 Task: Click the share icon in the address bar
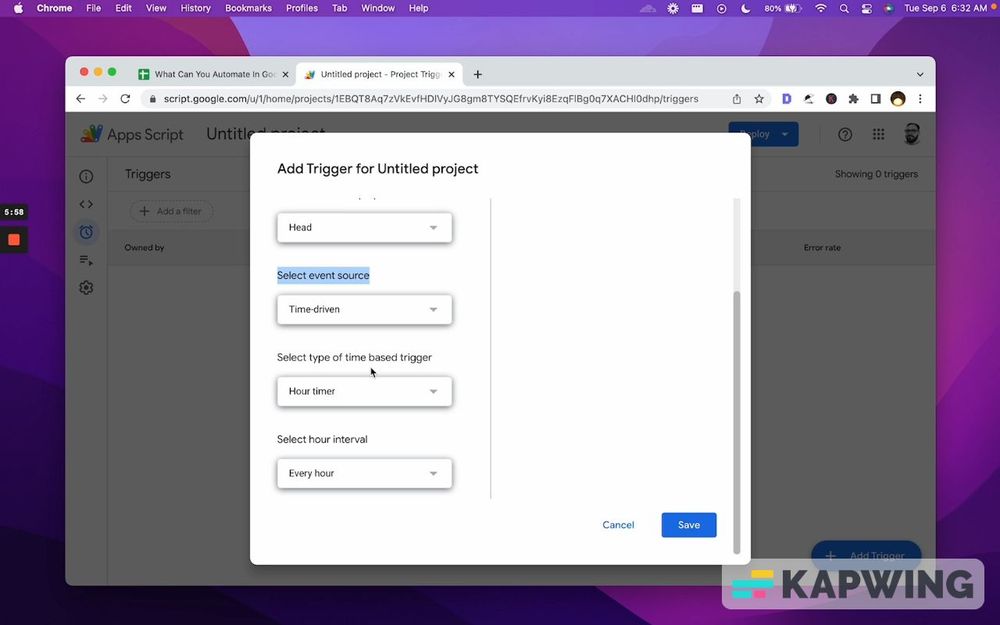(x=735, y=98)
